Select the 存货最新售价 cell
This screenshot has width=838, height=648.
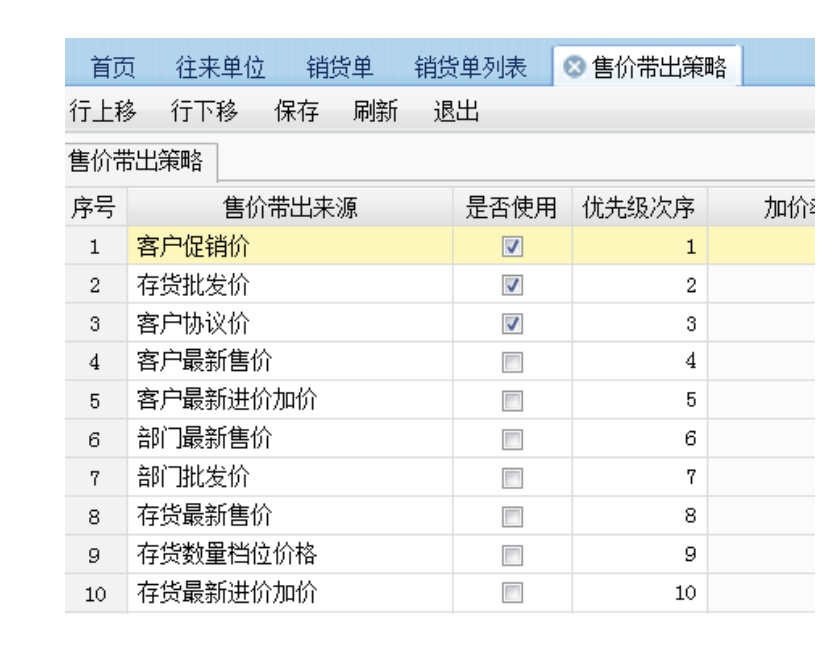[x=290, y=516]
